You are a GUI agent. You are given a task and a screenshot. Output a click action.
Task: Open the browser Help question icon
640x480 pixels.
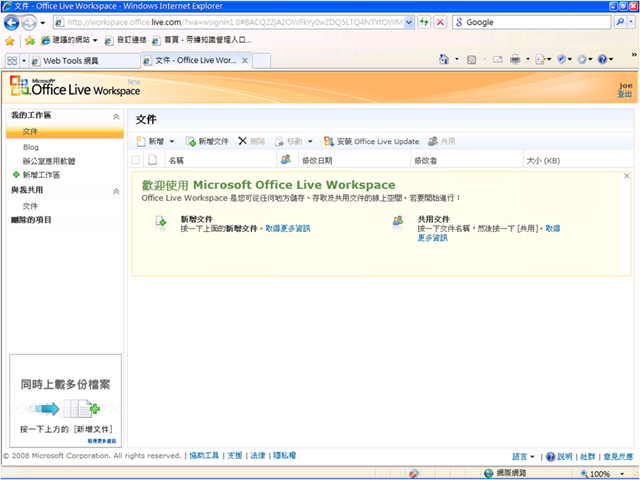click(602, 60)
